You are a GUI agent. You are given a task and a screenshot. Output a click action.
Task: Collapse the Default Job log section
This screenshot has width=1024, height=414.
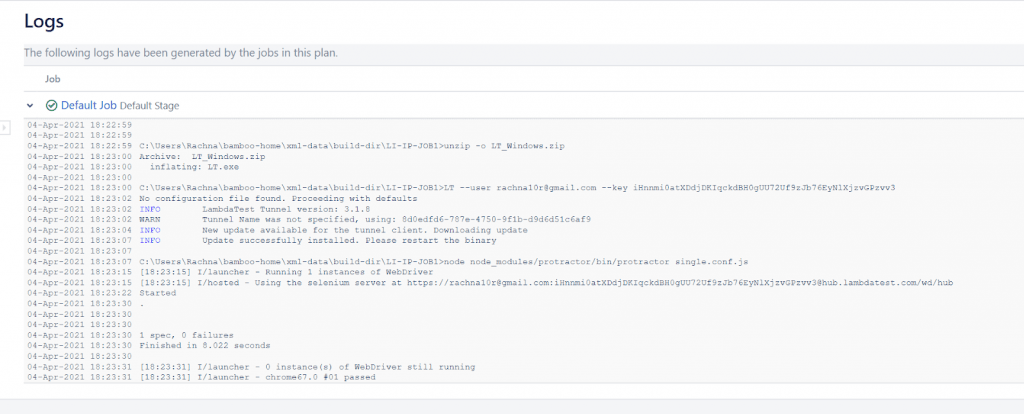pos(31,105)
